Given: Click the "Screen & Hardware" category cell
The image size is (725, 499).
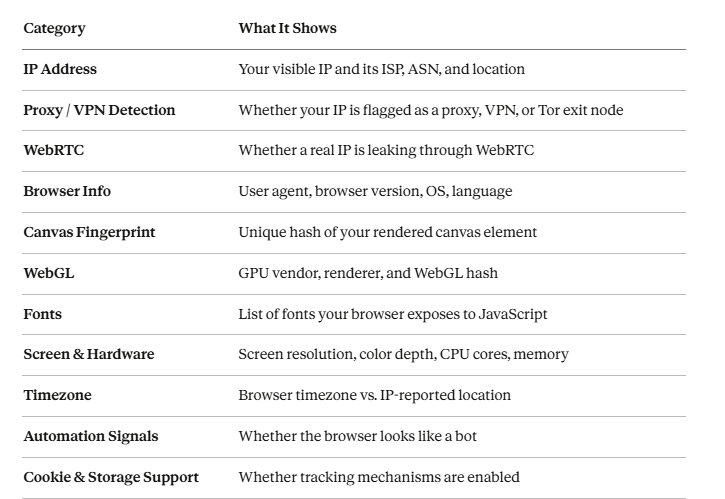Looking at the screenshot, I should click(89, 354).
